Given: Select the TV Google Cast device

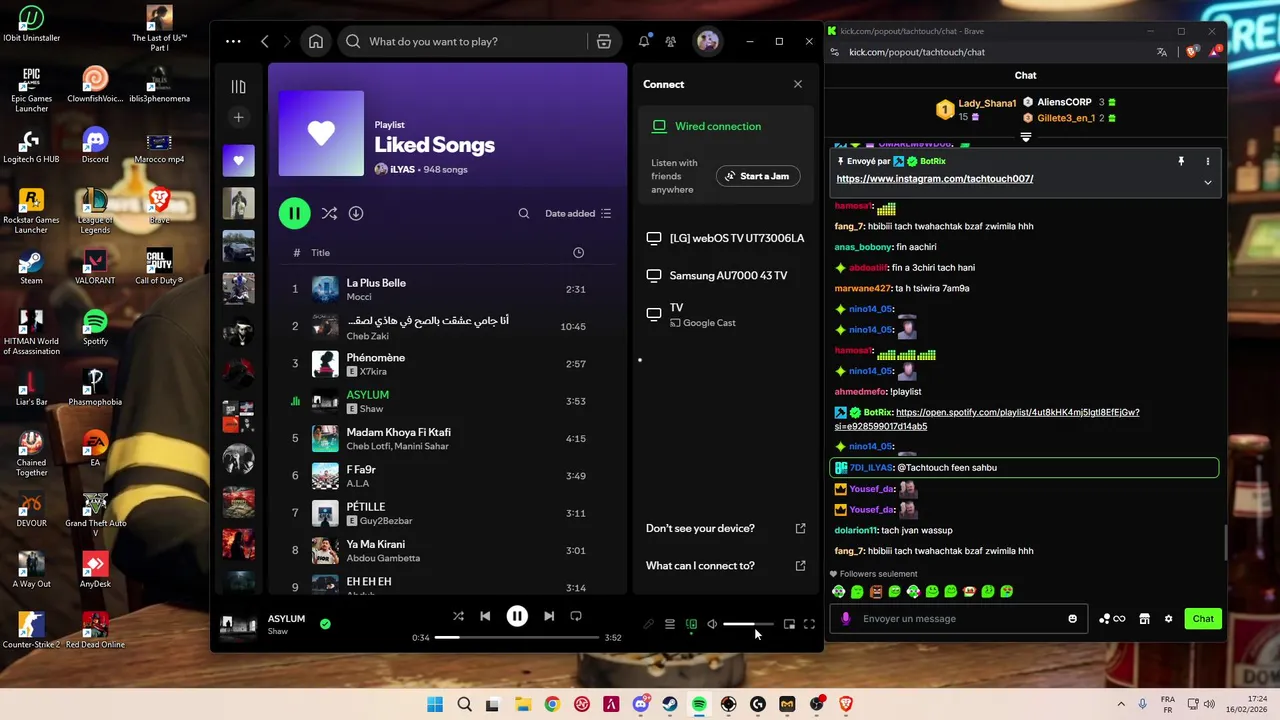Looking at the screenshot, I should click(x=727, y=314).
